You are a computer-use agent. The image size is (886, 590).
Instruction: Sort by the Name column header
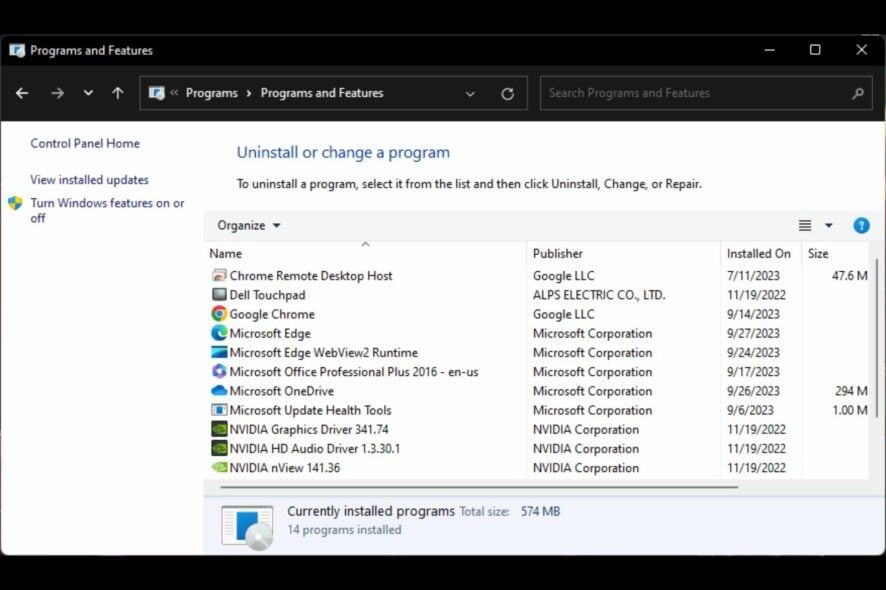click(225, 254)
